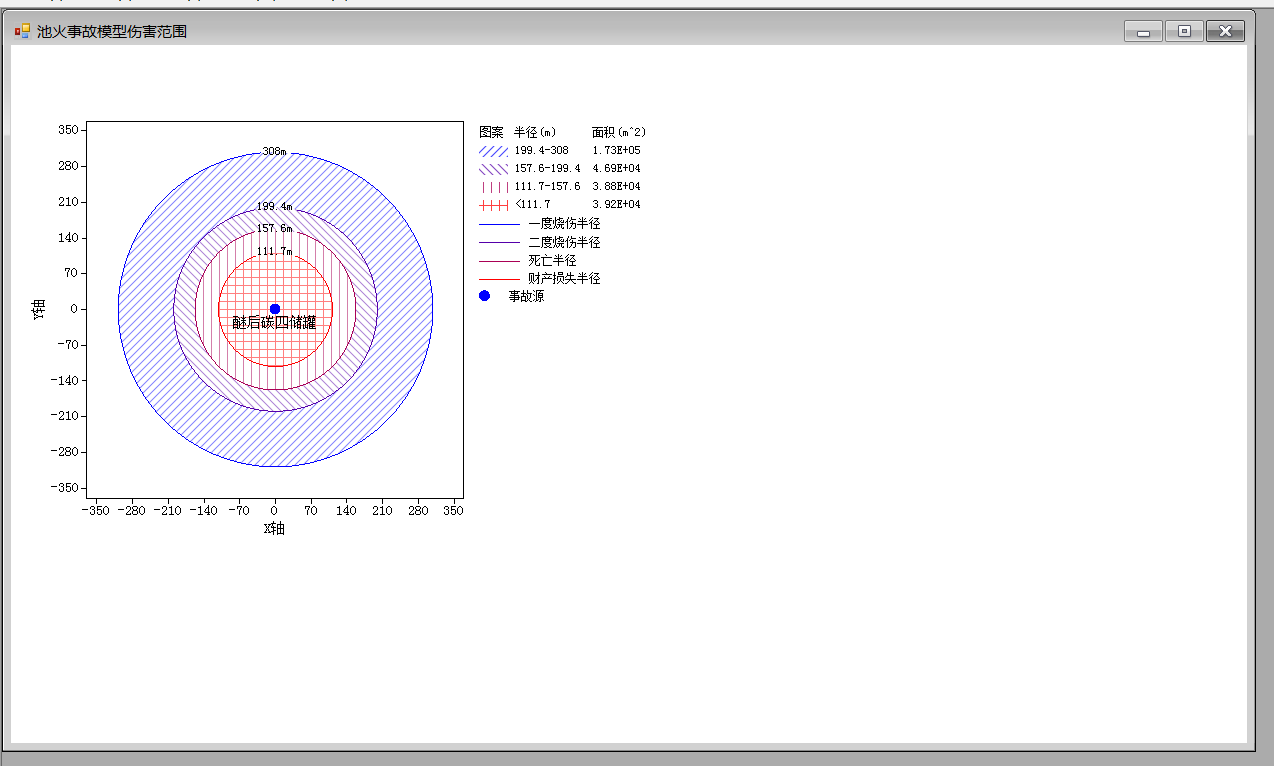
Task: Click the <111.7 grid pattern legend swatch
Action: [494, 204]
